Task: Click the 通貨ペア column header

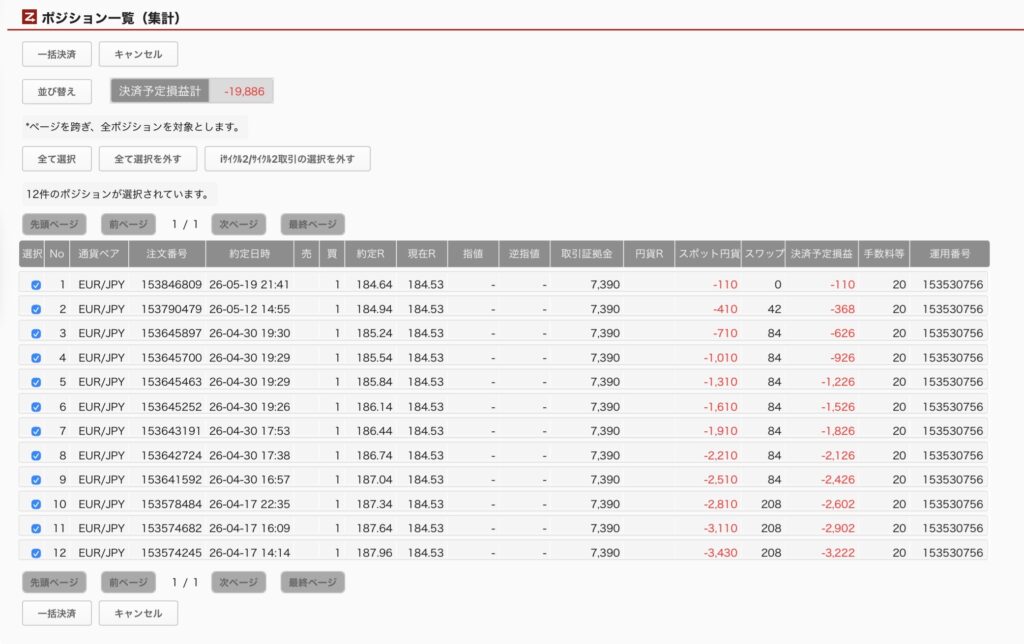Action: (x=99, y=253)
